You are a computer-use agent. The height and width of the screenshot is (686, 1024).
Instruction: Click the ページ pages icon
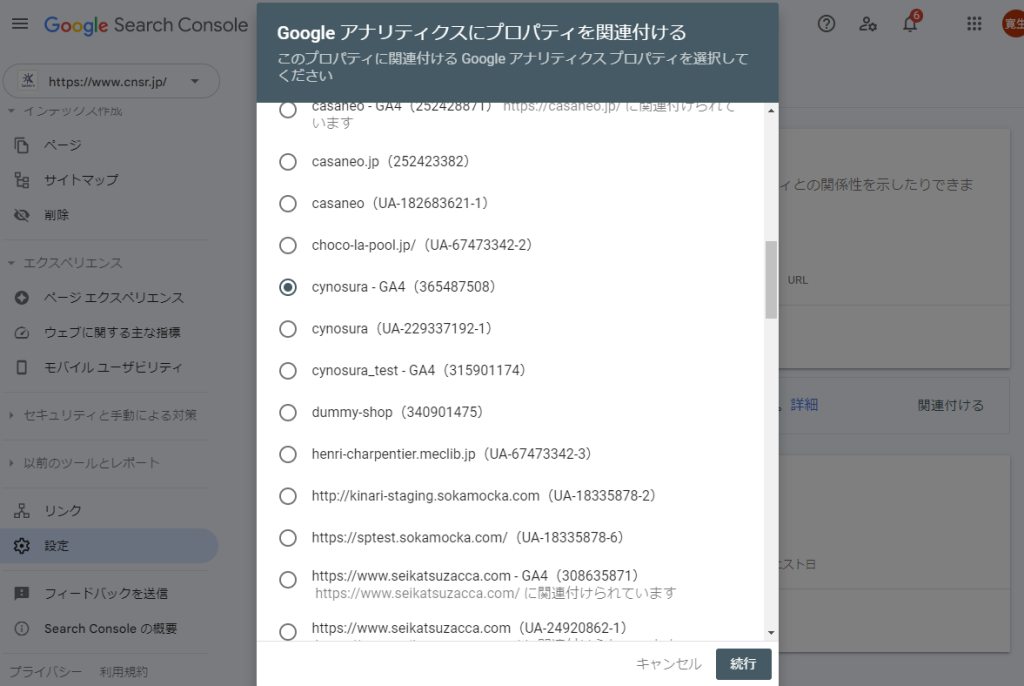point(22,145)
